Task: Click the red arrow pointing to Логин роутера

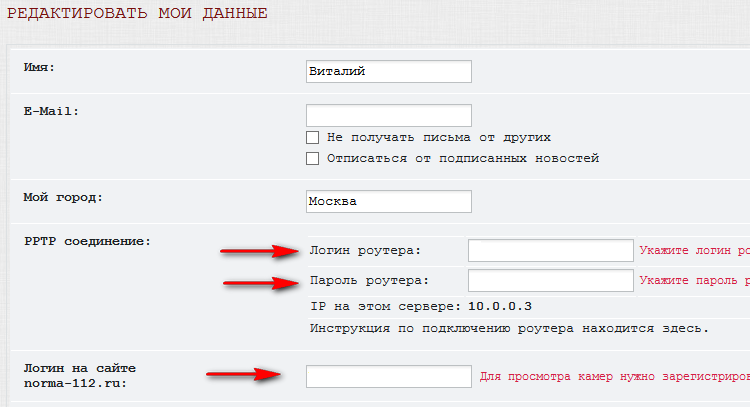Action: pos(259,250)
